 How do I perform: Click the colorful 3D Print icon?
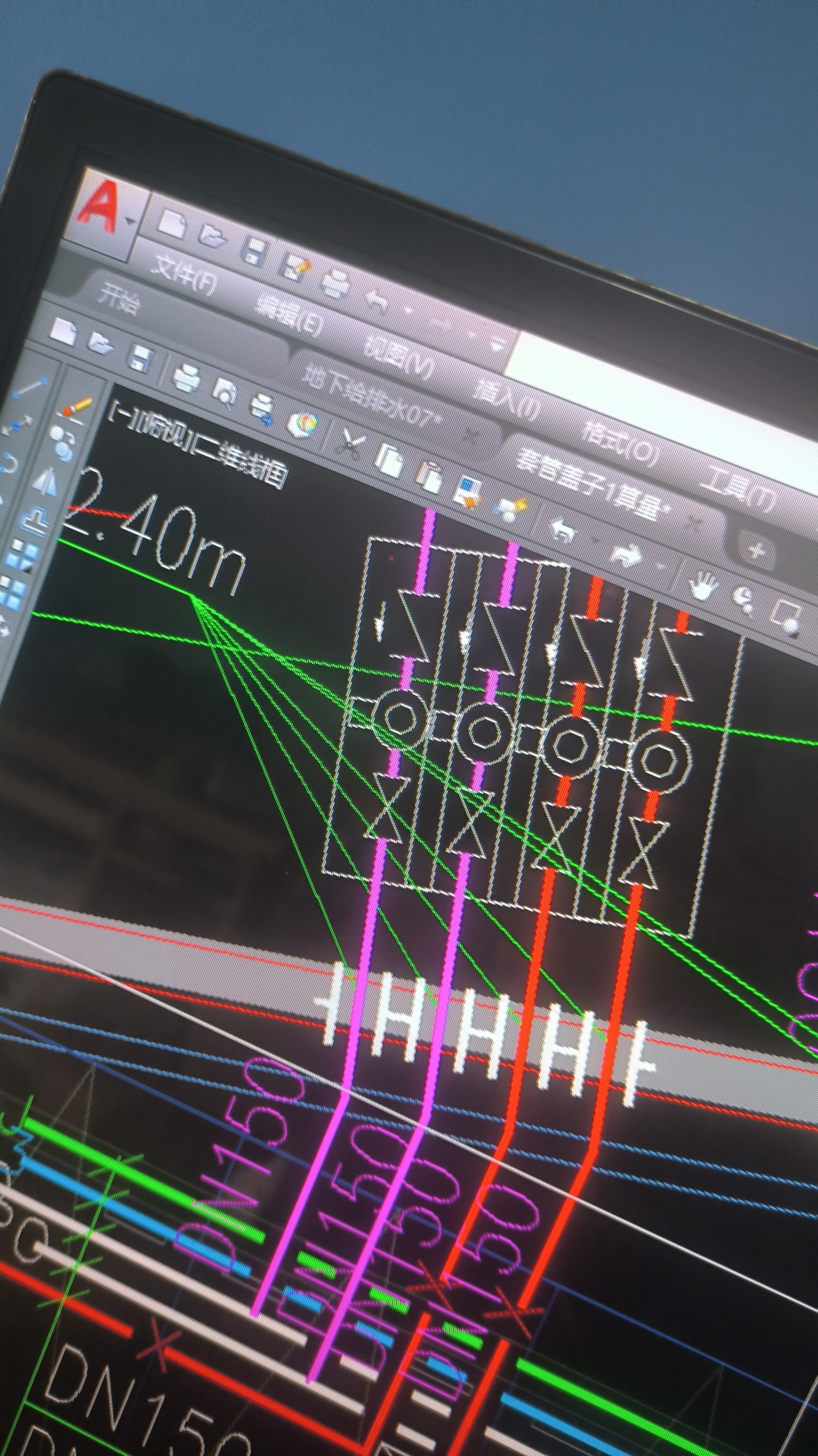[303, 424]
